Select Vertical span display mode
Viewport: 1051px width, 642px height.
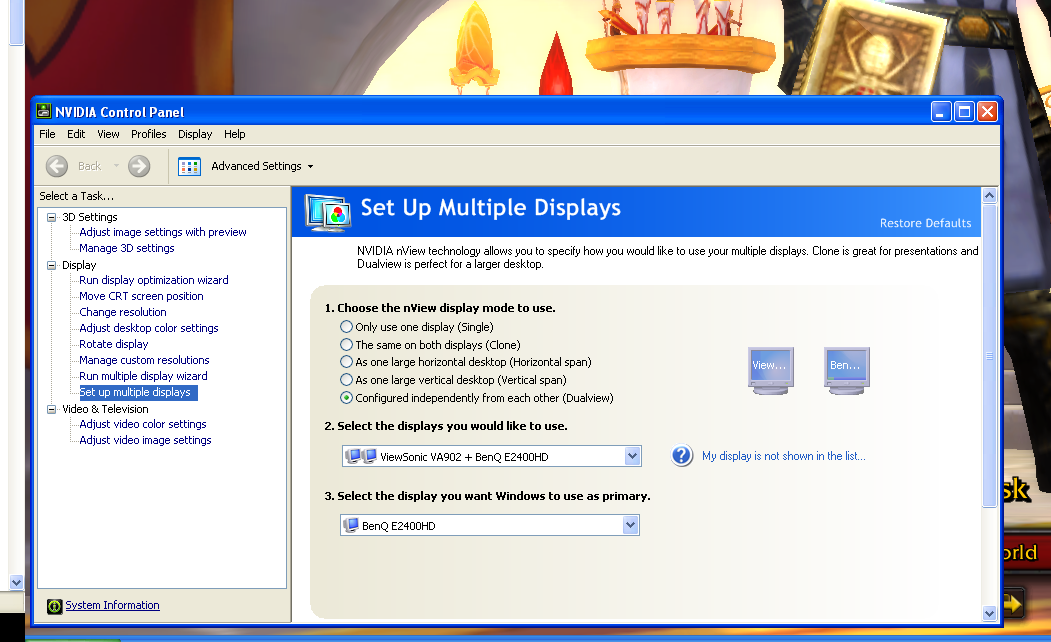[x=347, y=380]
